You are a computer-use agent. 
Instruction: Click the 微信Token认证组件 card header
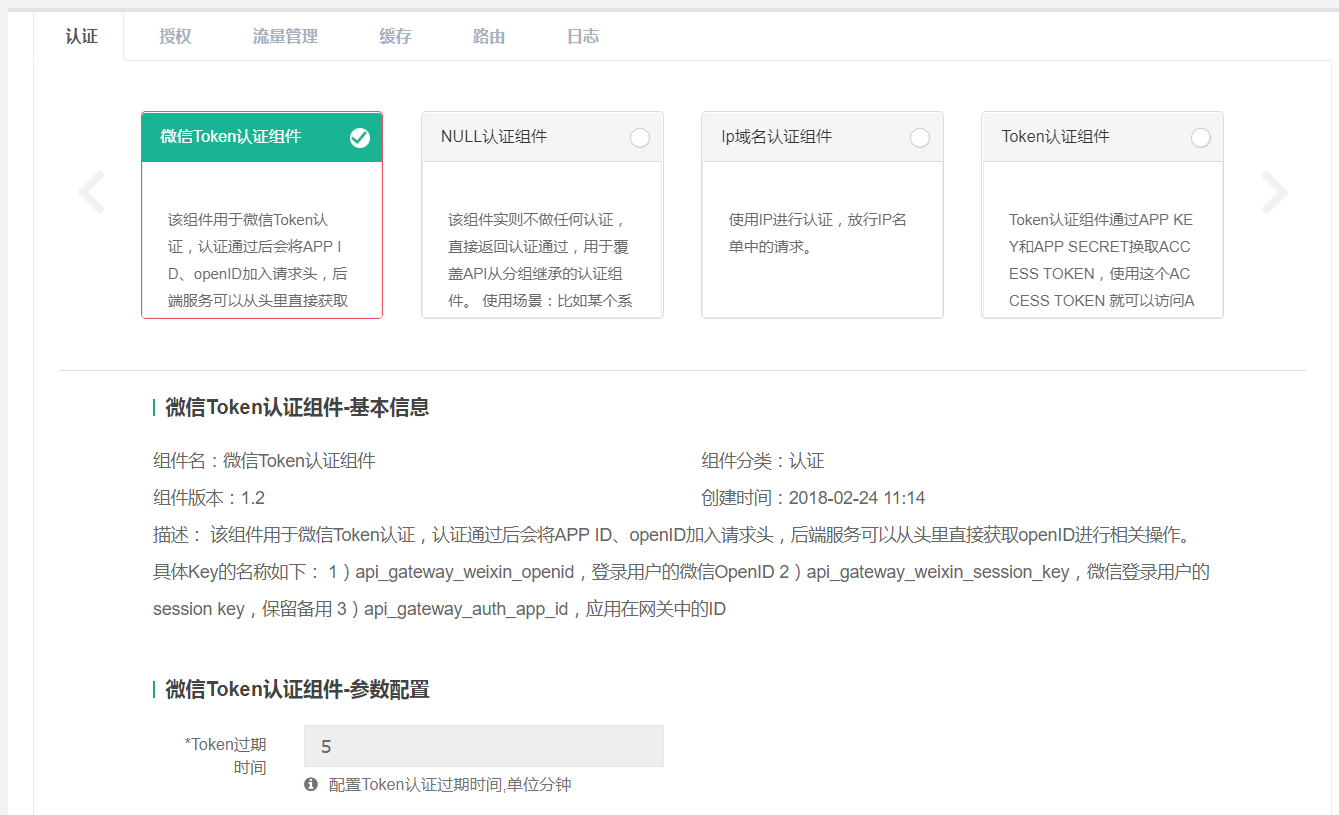coord(262,137)
